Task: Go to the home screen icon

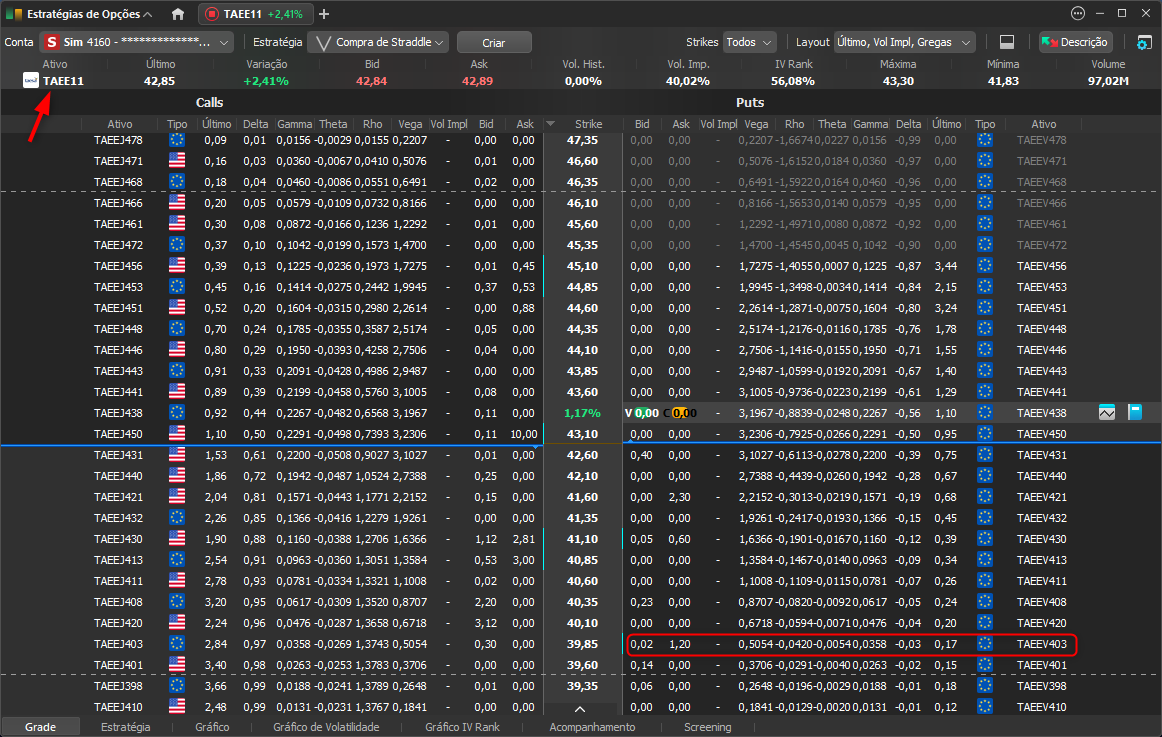Action: [178, 14]
